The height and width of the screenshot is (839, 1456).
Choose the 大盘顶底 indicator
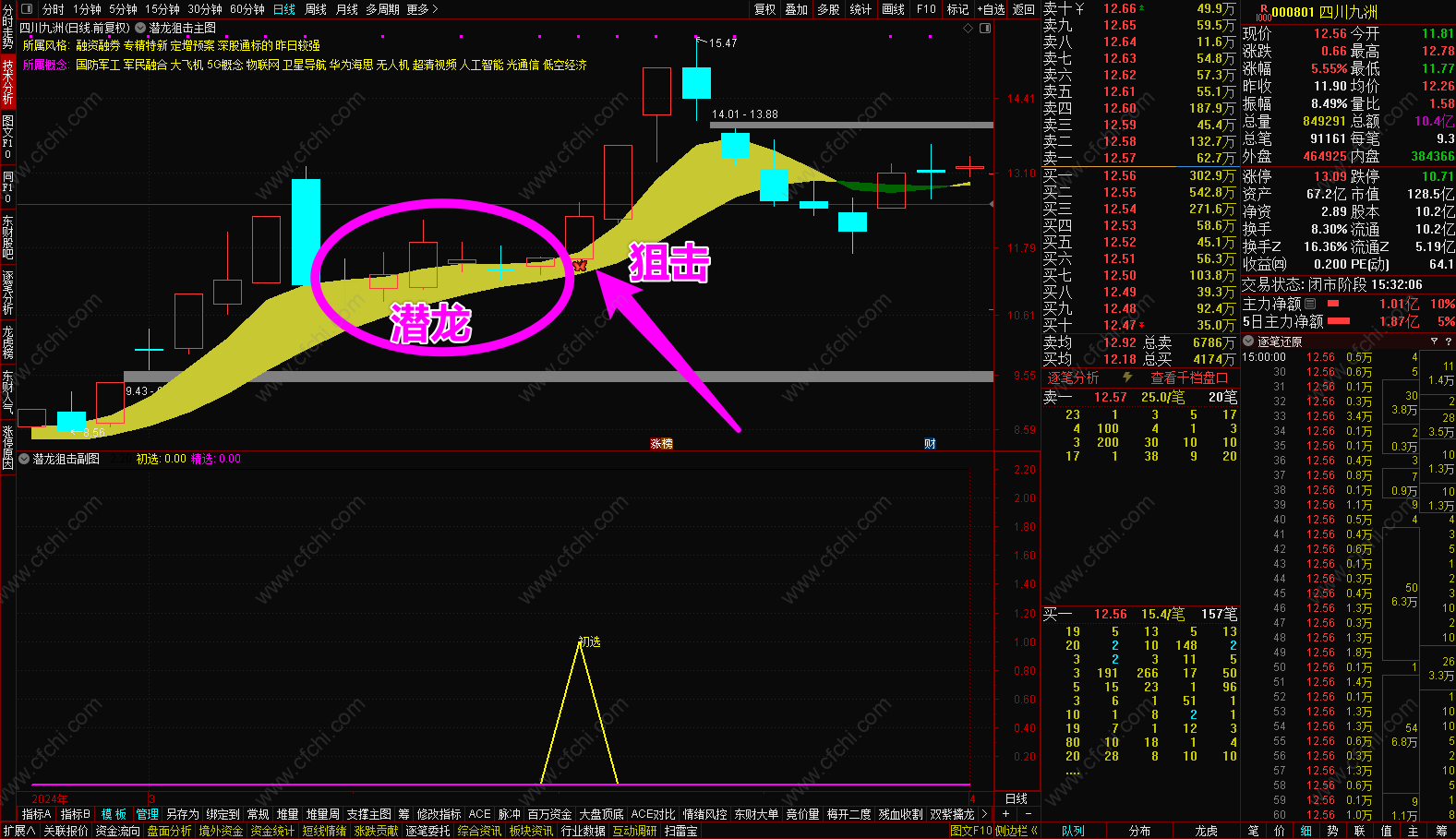602,814
